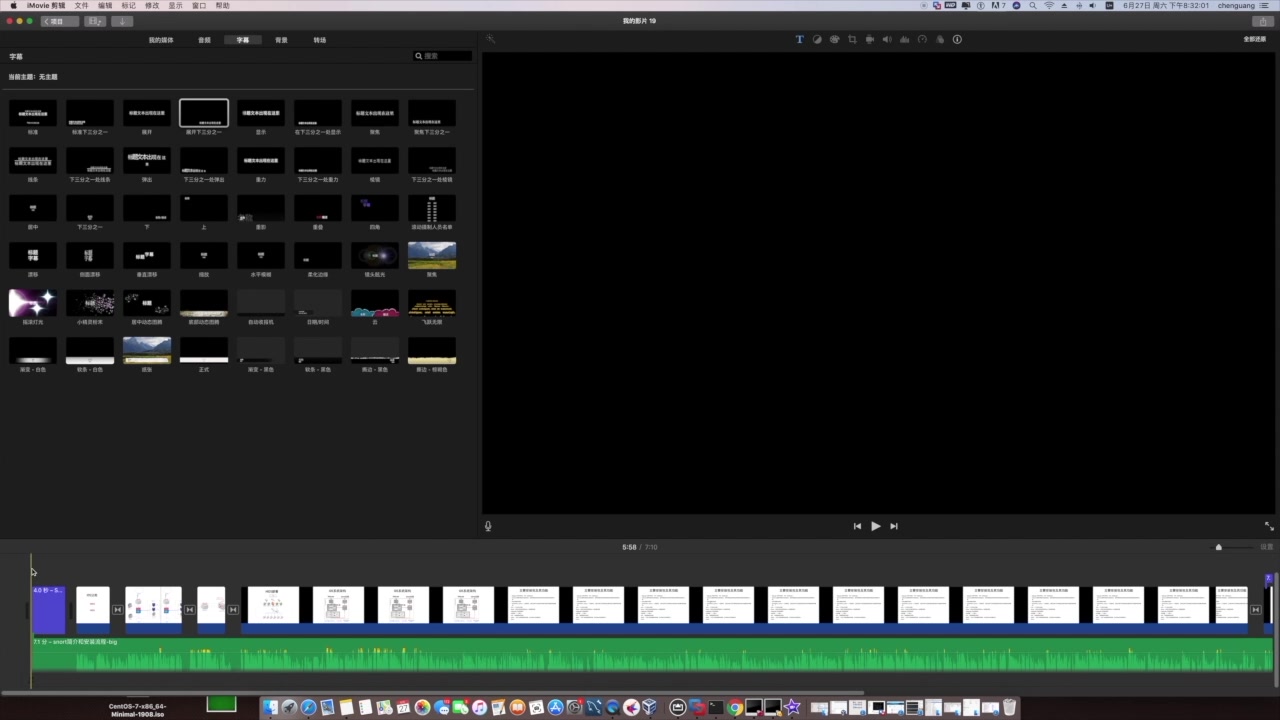Click the share export button
The height and width of the screenshot is (720, 1280).
click(x=1265, y=21)
